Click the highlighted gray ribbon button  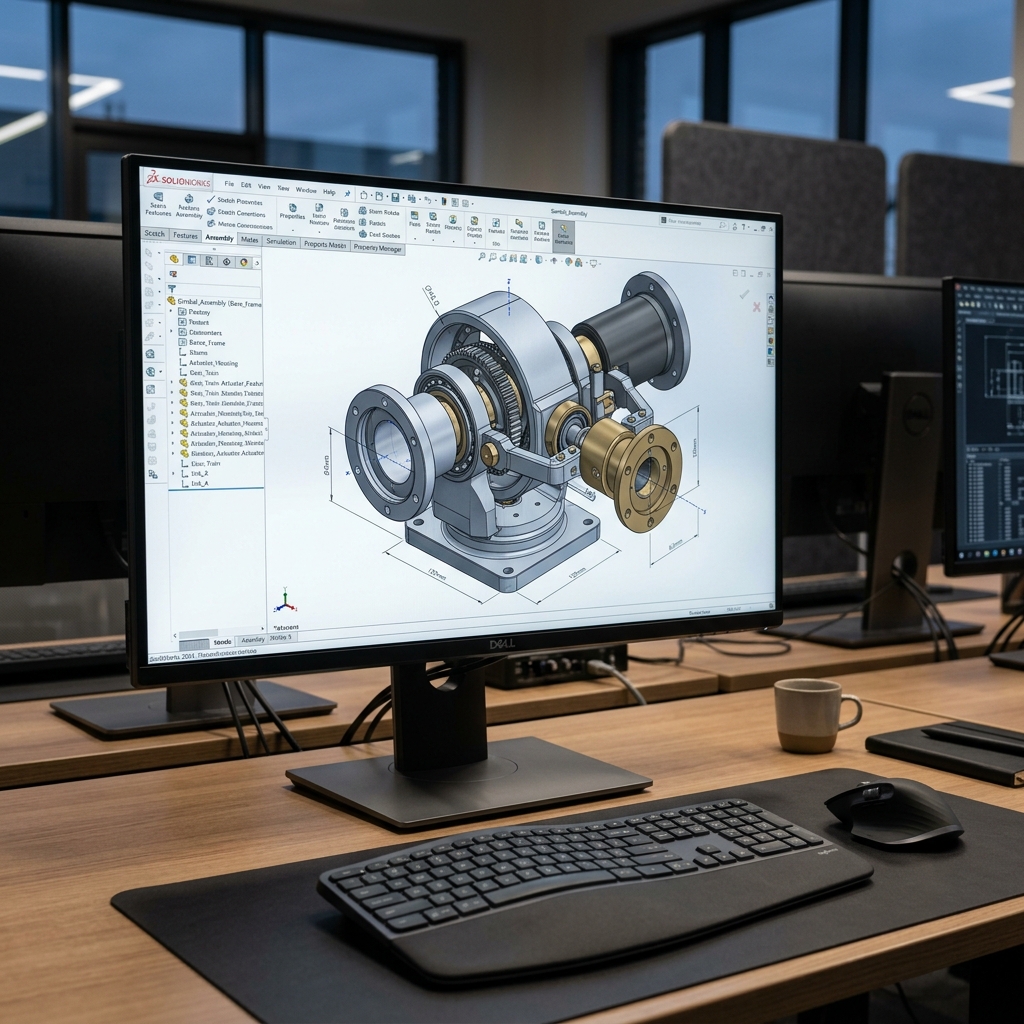point(564,236)
